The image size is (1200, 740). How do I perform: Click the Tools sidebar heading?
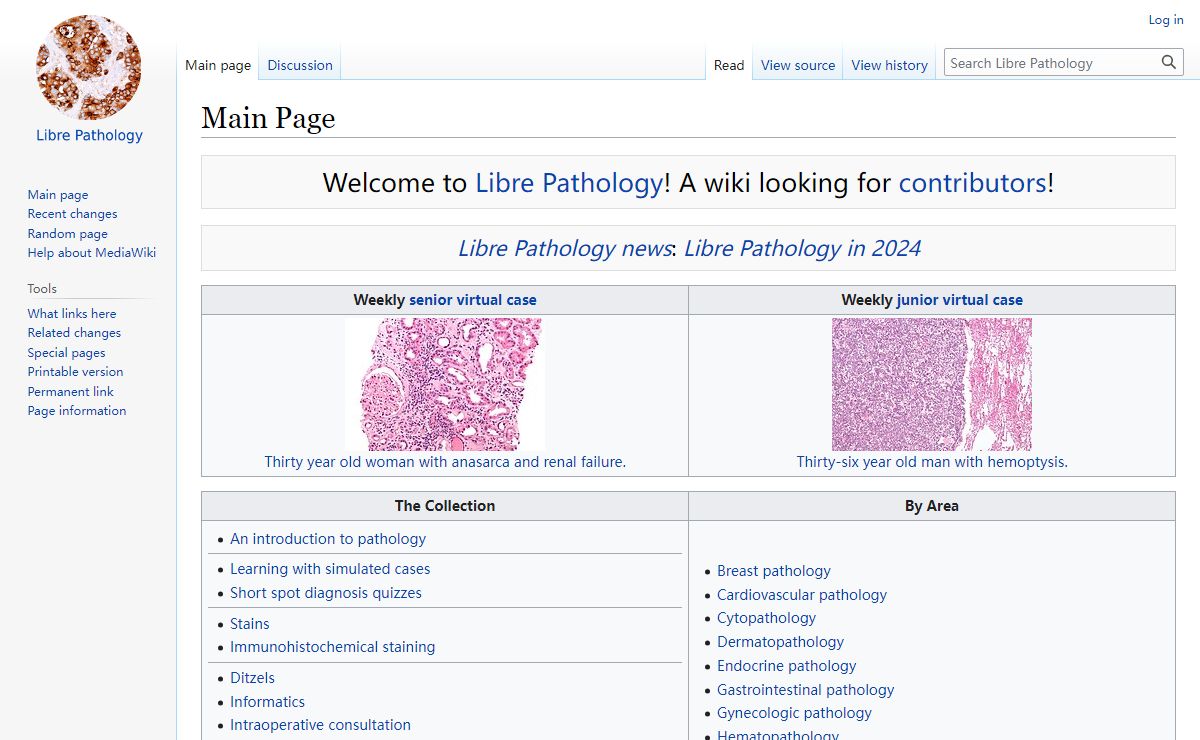coord(42,288)
